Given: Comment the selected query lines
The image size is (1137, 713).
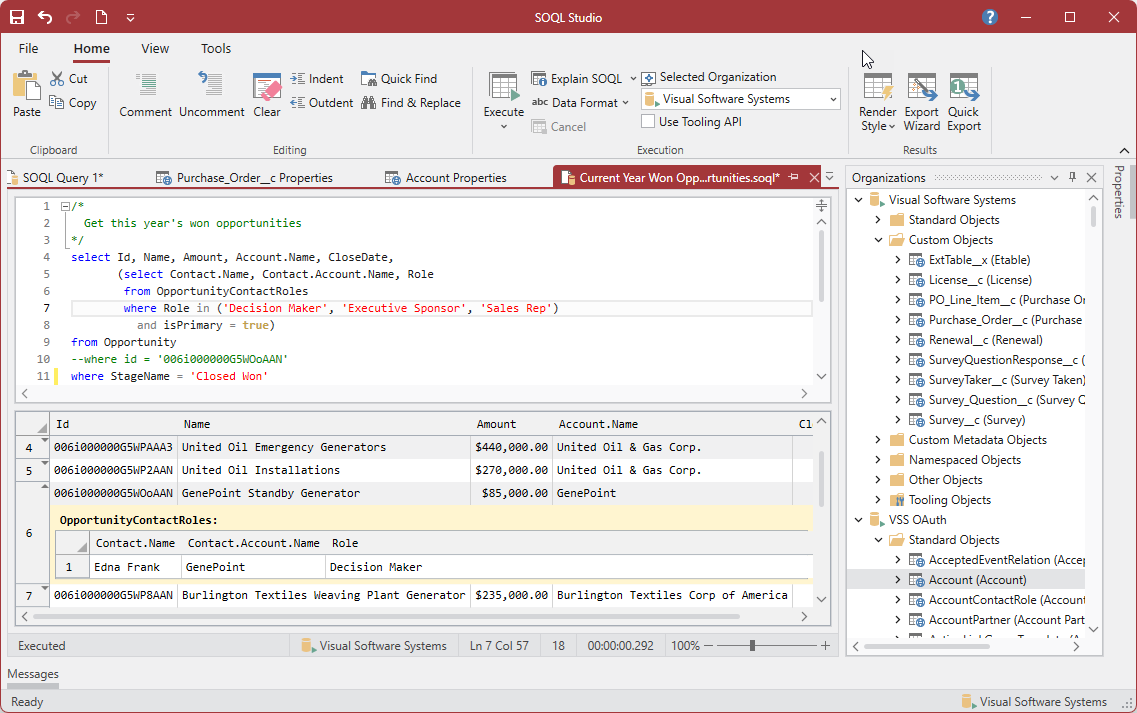Looking at the screenshot, I should click(x=146, y=94).
